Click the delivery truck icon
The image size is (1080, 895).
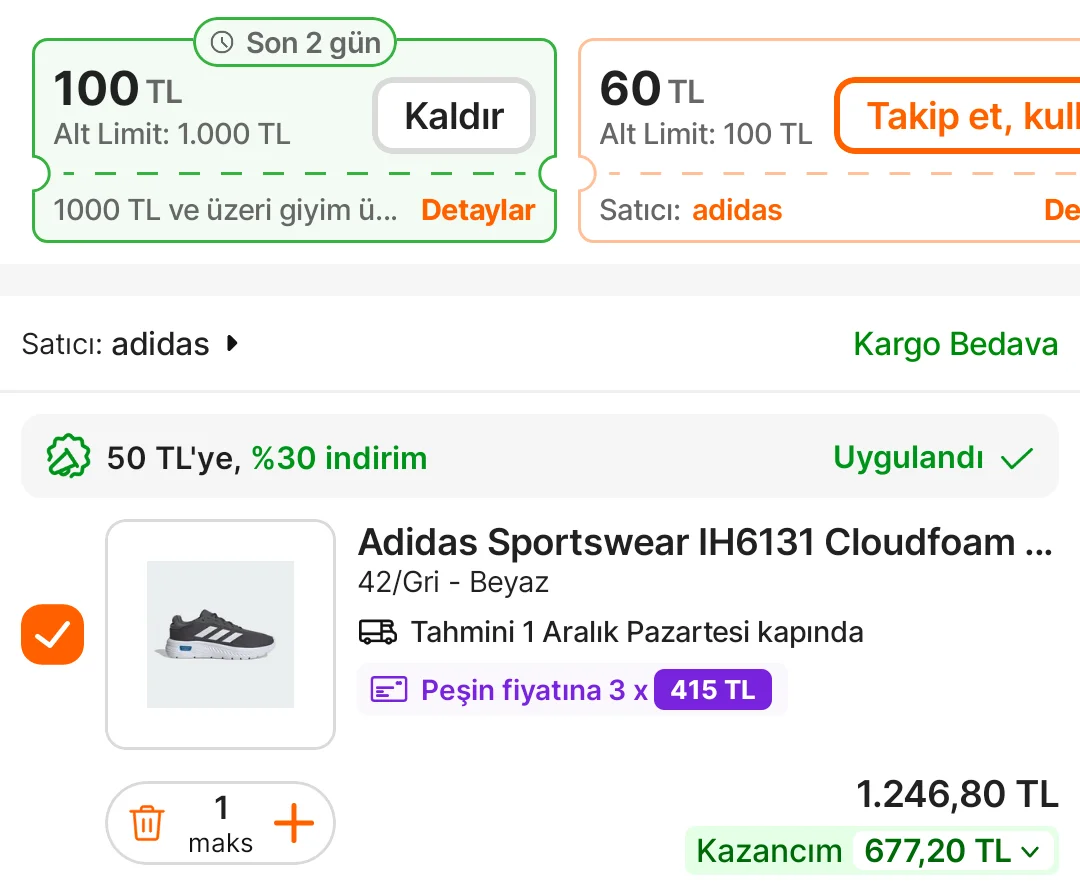[x=377, y=632]
